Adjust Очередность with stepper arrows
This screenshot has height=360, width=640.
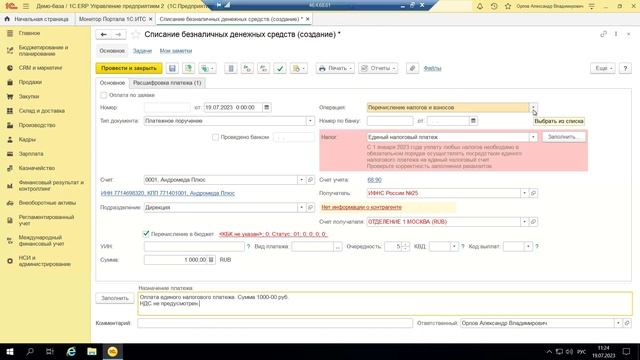[x=405, y=246]
